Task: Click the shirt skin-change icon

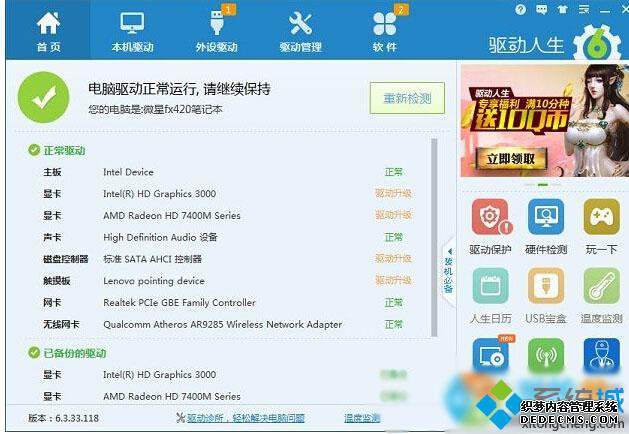Action: tap(562, 10)
